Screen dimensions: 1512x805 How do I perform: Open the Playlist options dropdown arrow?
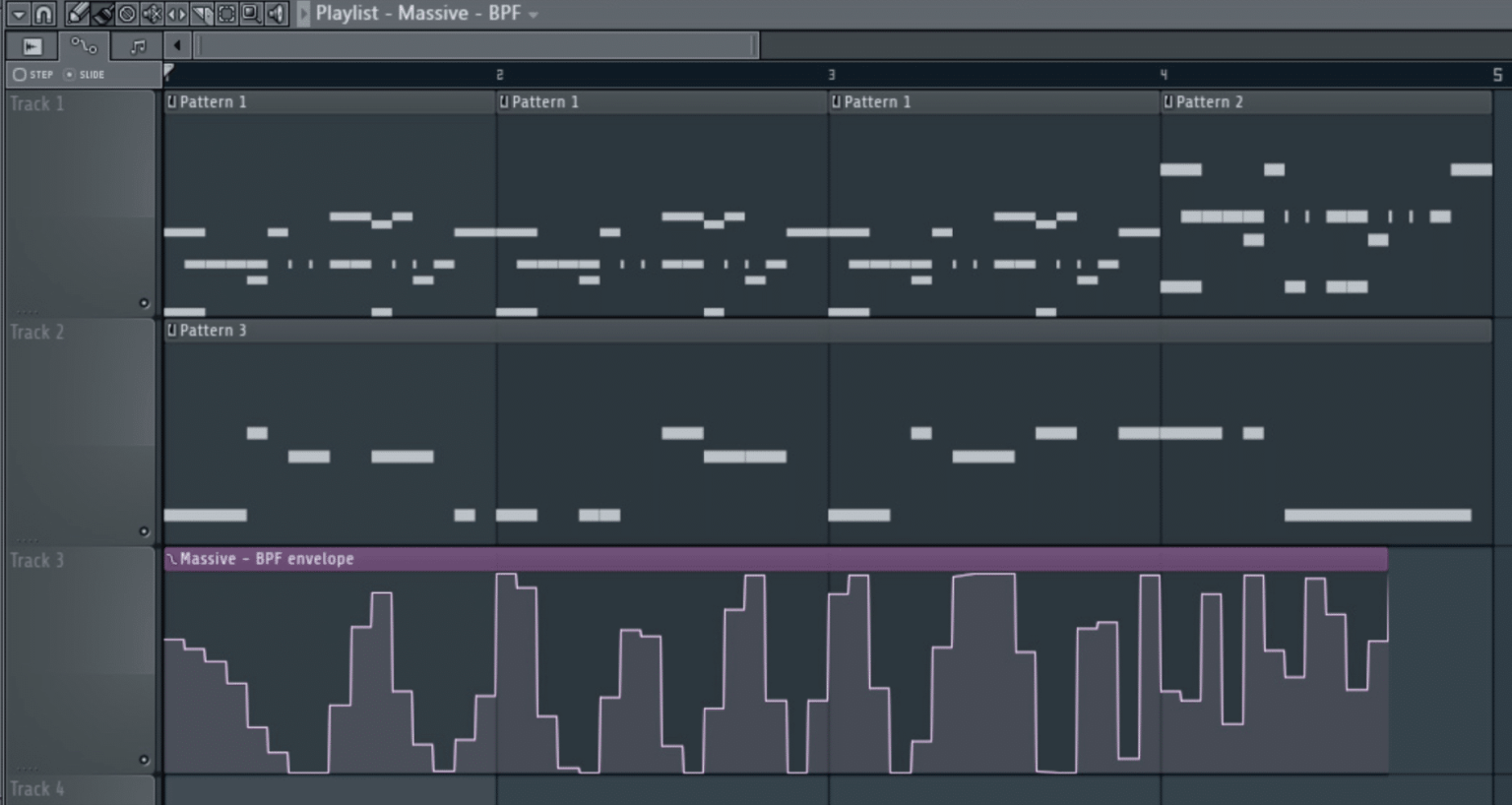coord(18,14)
